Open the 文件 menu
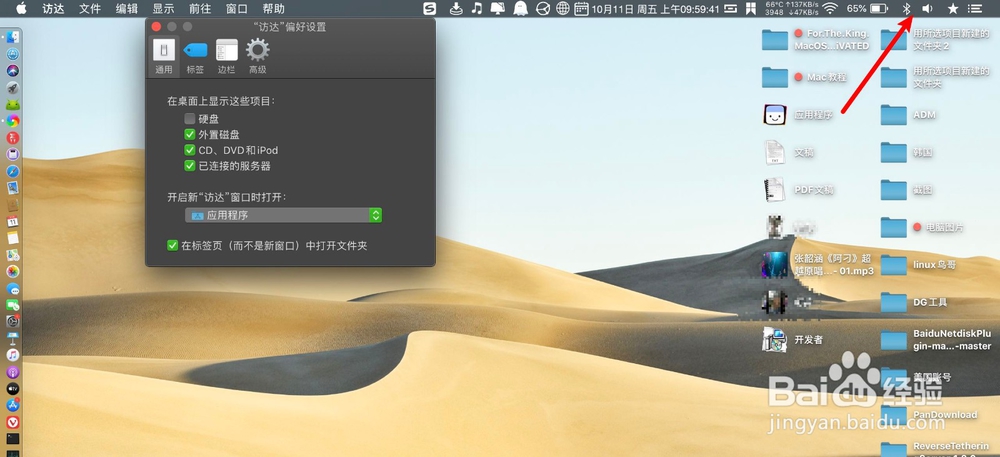1000x457 pixels. pyautogui.click(x=90, y=9)
